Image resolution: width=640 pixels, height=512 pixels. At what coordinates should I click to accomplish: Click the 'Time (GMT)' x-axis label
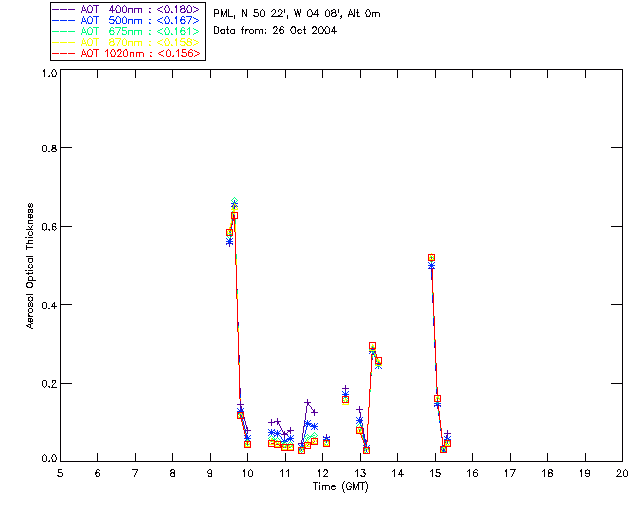[341, 485]
